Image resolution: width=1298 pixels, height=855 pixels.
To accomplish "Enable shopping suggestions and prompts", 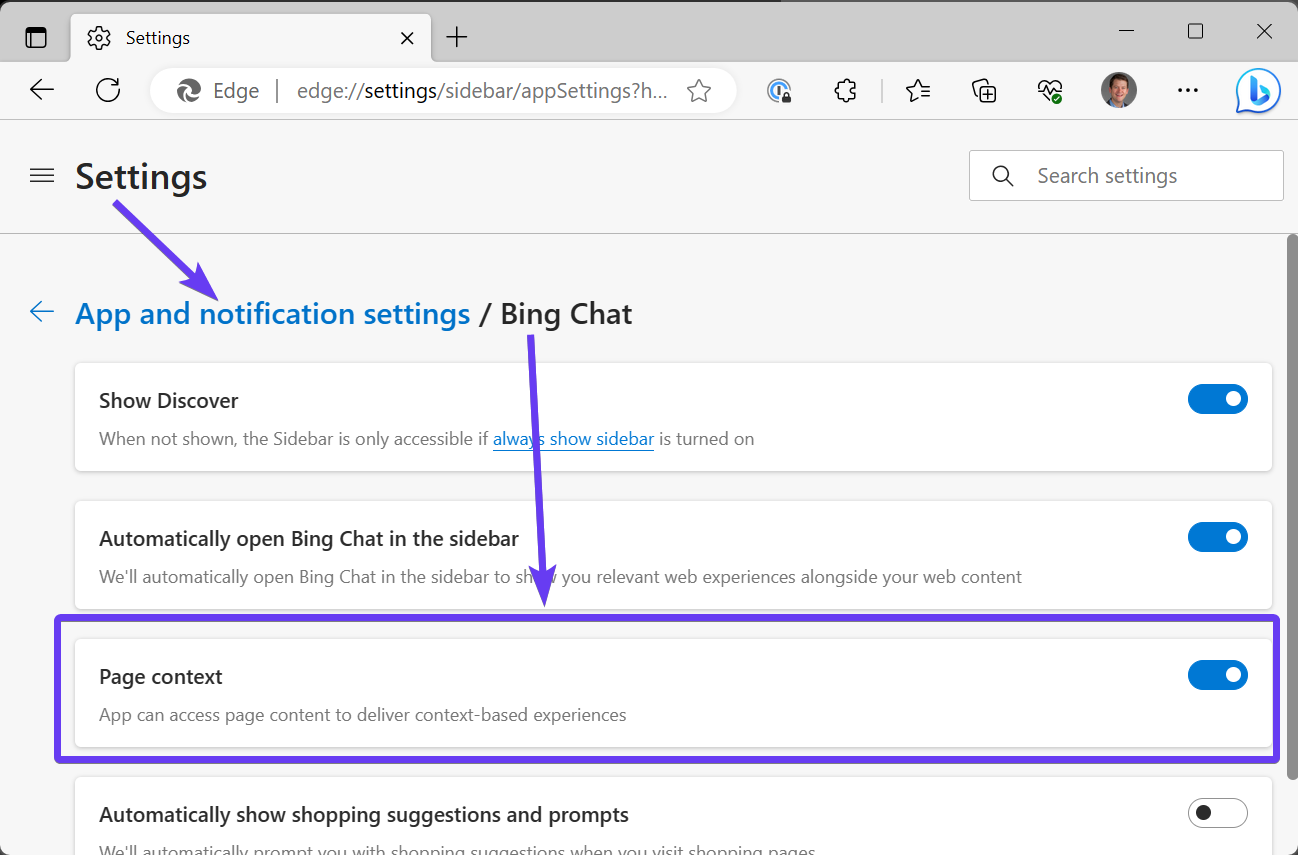I will coord(1217,813).
